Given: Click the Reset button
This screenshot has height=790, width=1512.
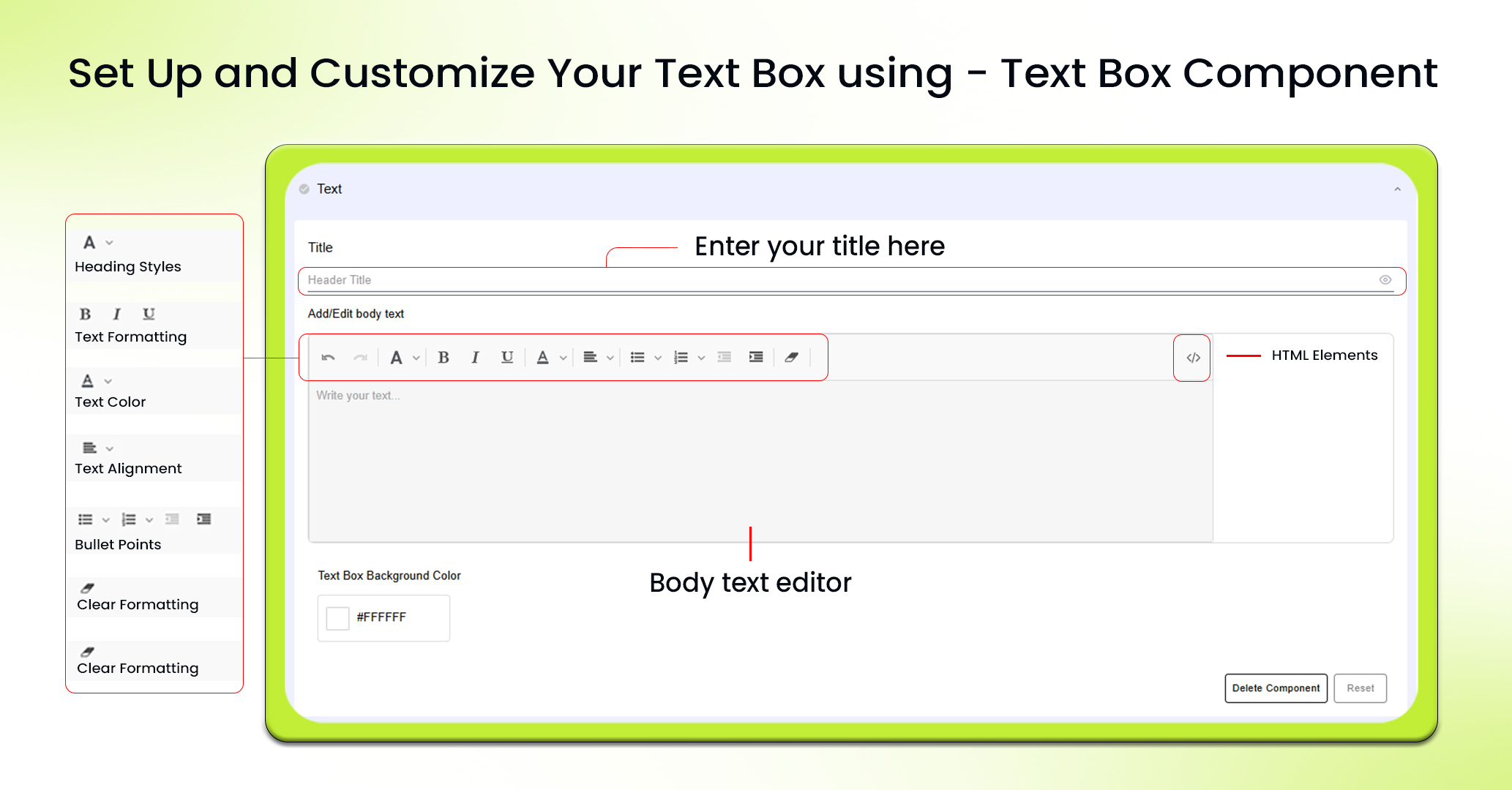Looking at the screenshot, I should [x=1360, y=688].
